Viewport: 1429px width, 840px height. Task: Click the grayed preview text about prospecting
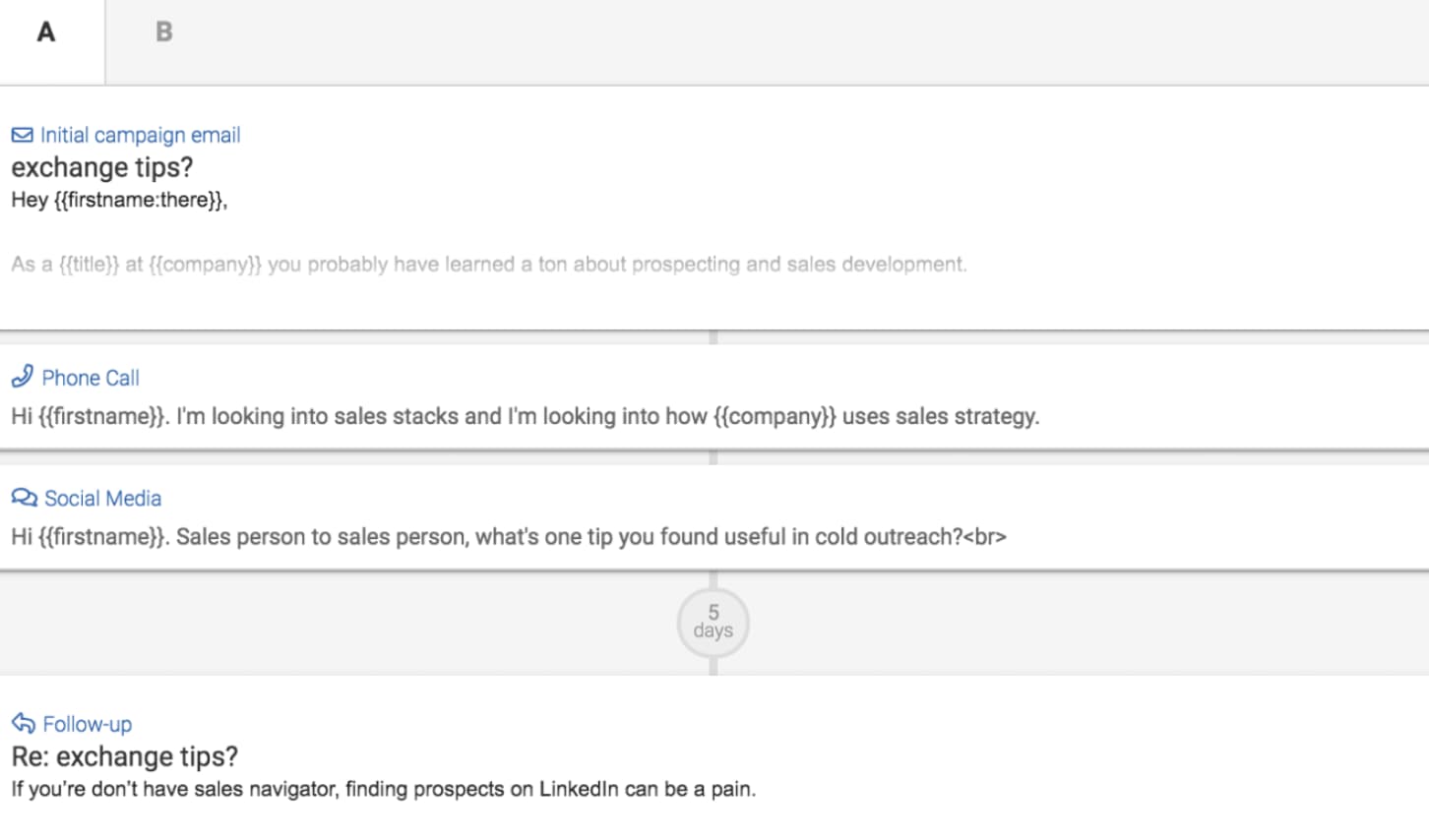489,264
